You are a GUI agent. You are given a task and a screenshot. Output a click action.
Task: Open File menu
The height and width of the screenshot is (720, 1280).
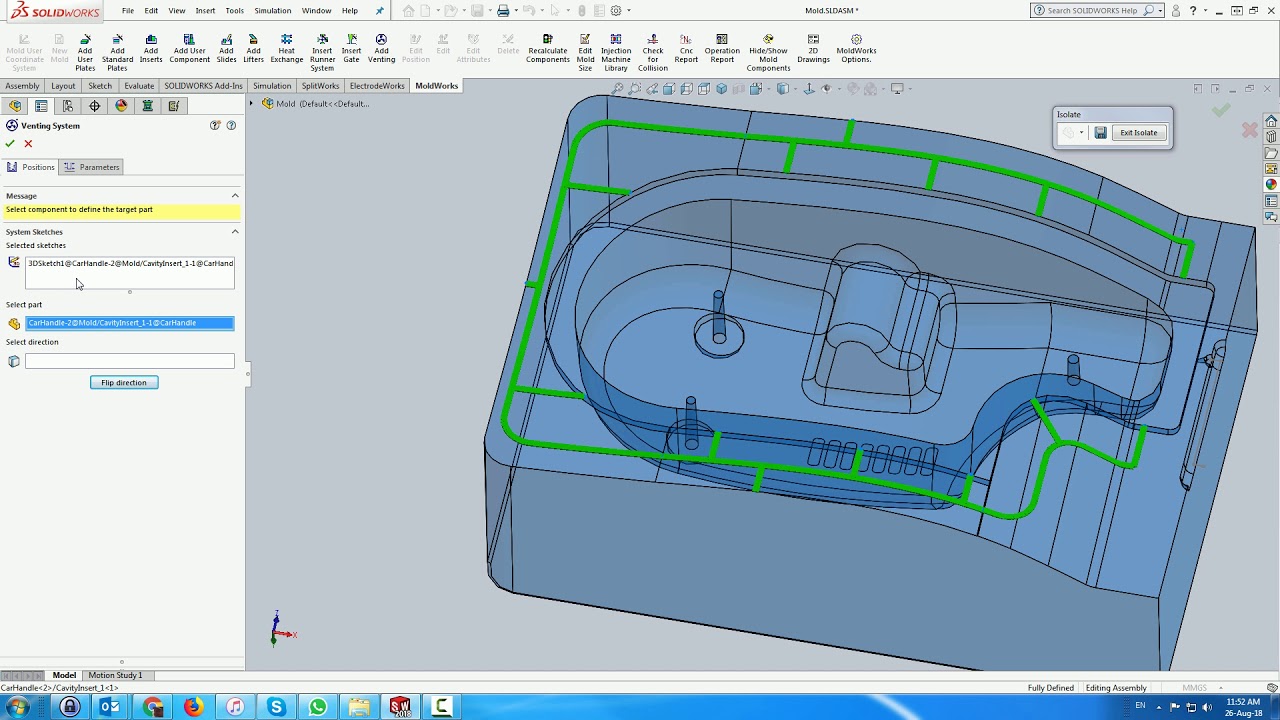tap(128, 11)
